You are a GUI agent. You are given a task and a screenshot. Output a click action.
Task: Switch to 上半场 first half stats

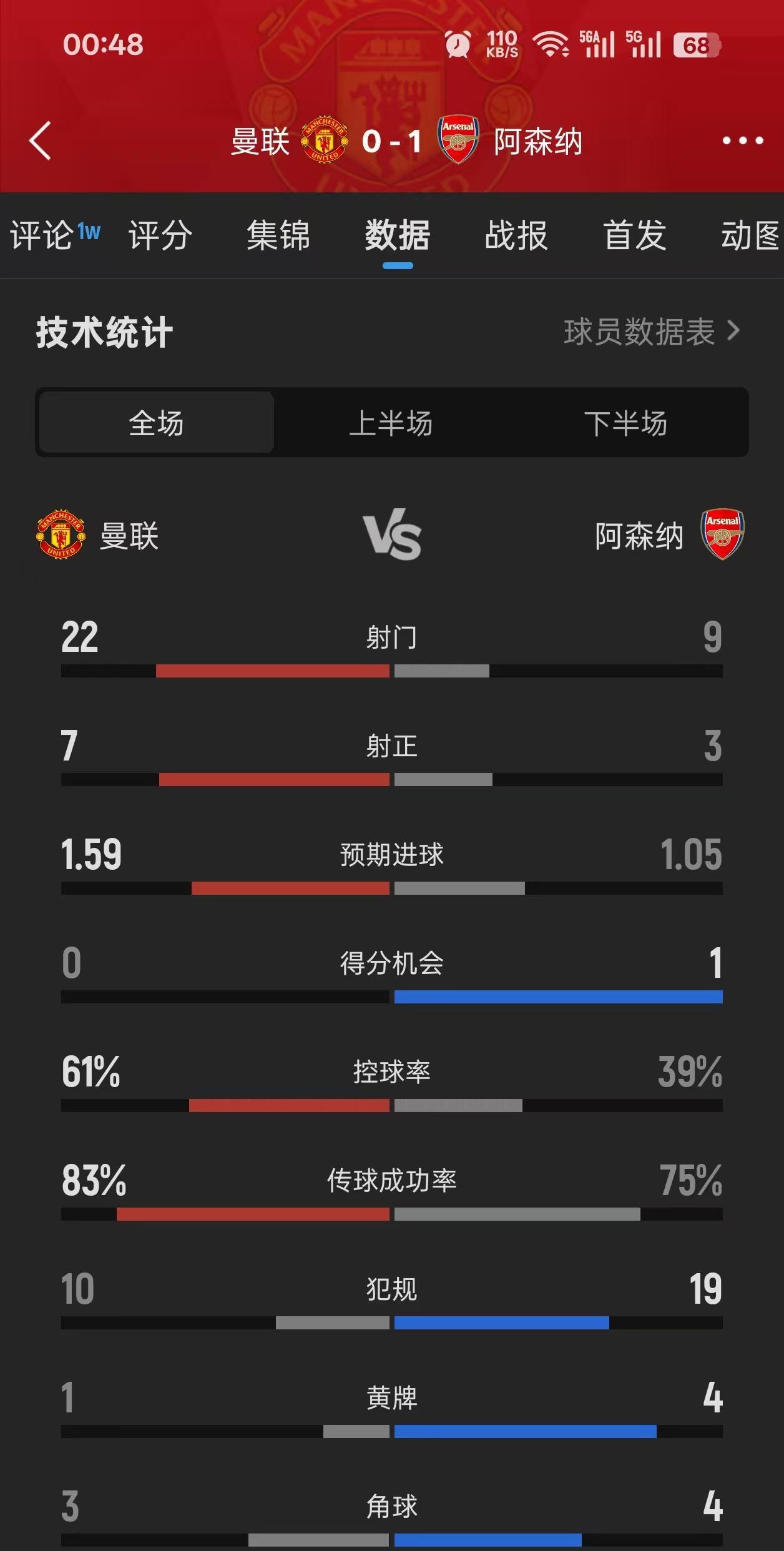tap(391, 423)
